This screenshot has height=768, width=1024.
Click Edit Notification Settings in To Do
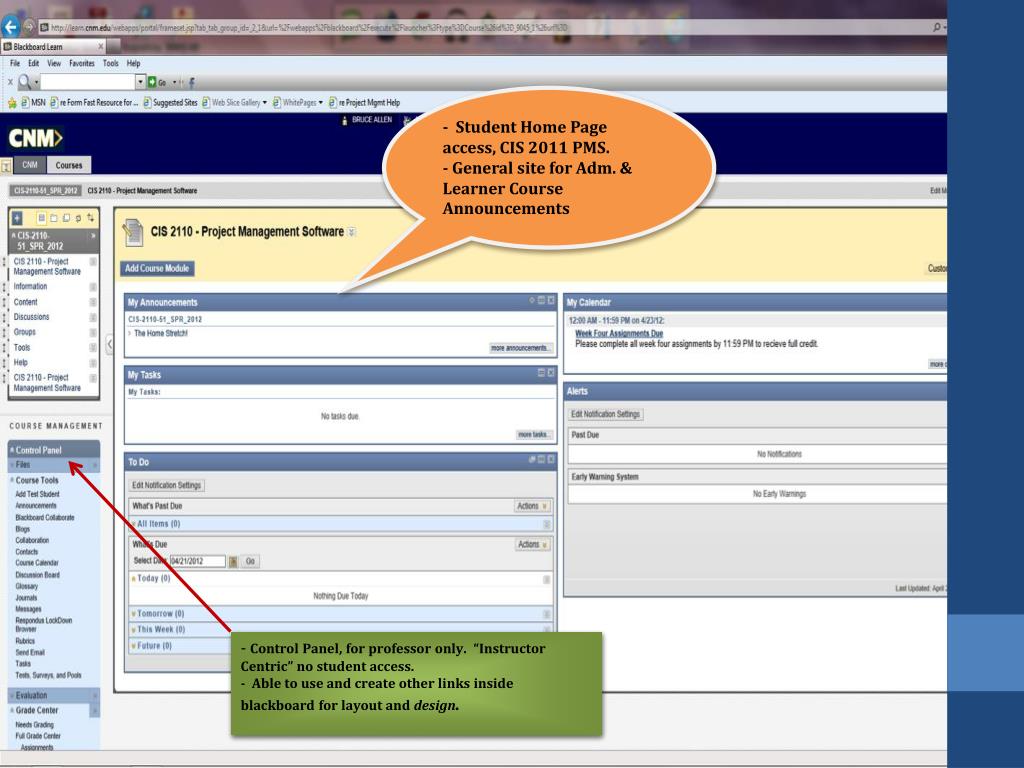pos(167,485)
